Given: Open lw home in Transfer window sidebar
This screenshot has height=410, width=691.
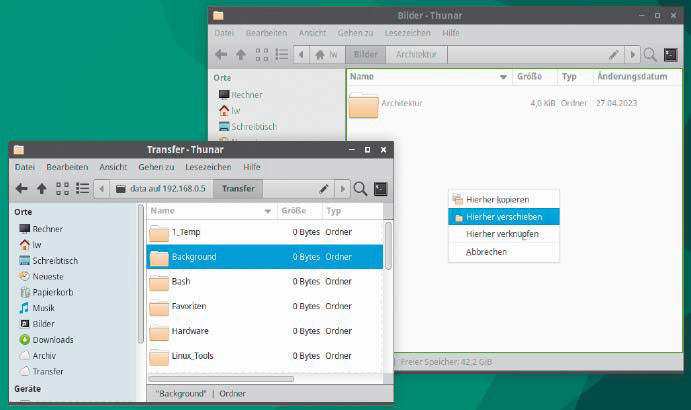Looking at the screenshot, I should click(x=30, y=245).
